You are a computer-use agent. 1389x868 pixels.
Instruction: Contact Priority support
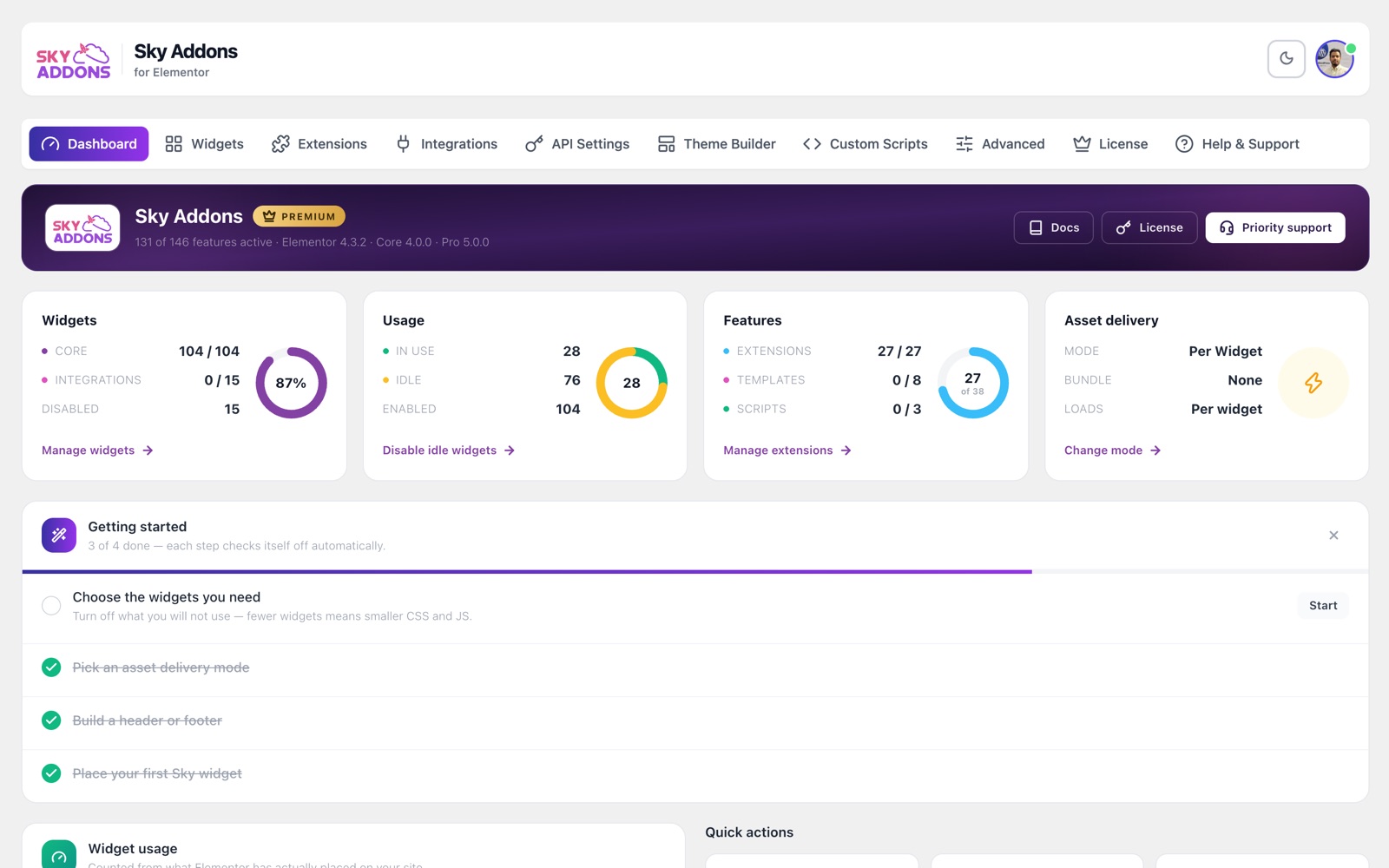point(1275,227)
